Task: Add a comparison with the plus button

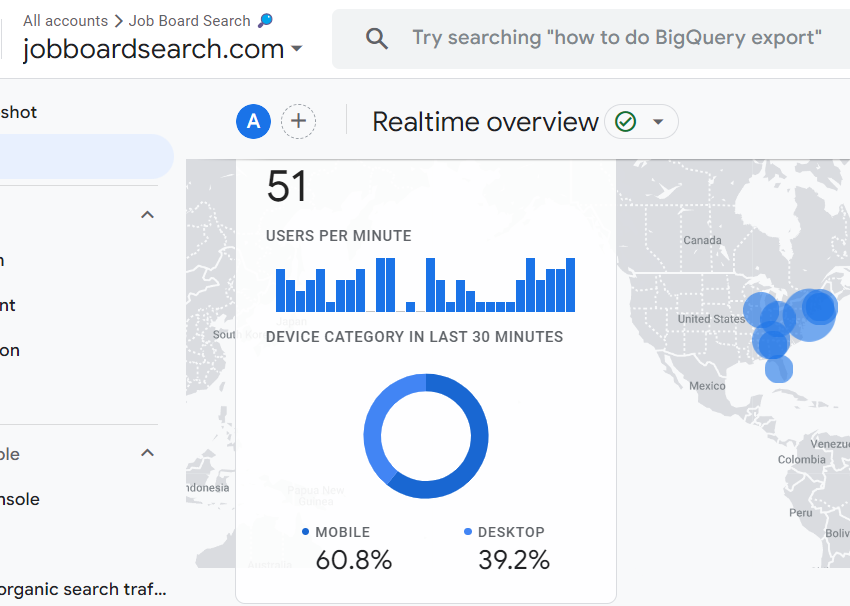Action: coord(298,121)
